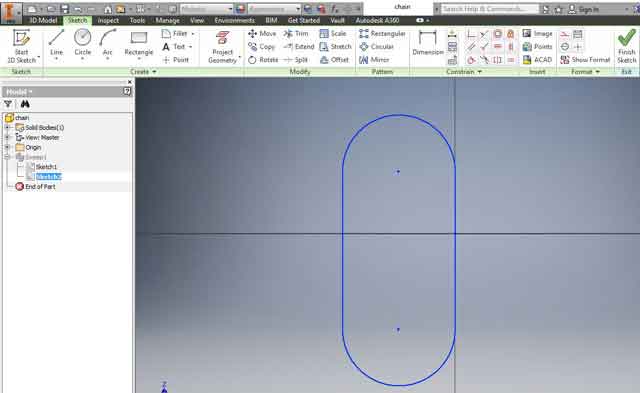The width and height of the screenshot is (640, 393).
Task: Select the Trim tool
Action: 296,33
